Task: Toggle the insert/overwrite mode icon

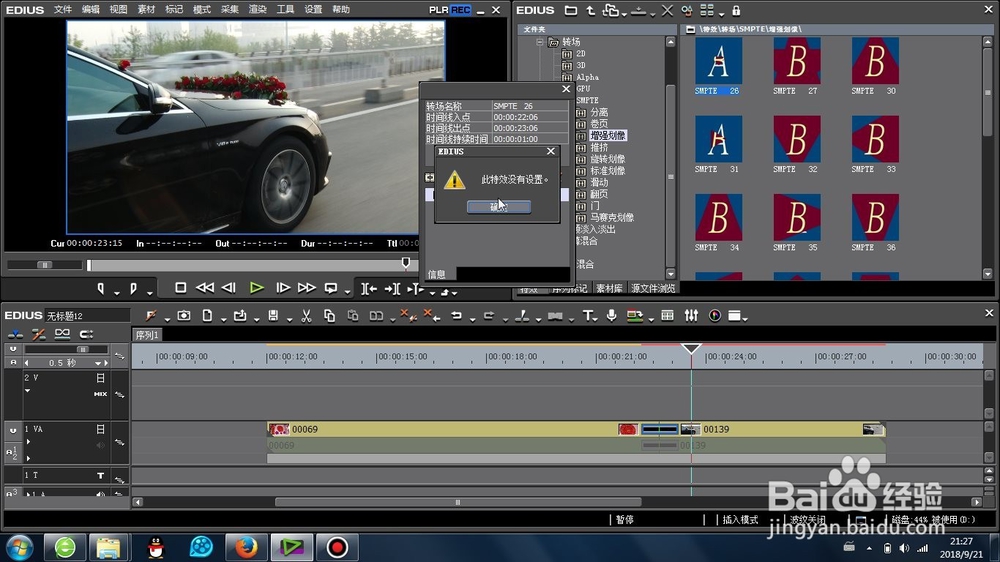Action: pyautogui.click(x=15, y=334)
